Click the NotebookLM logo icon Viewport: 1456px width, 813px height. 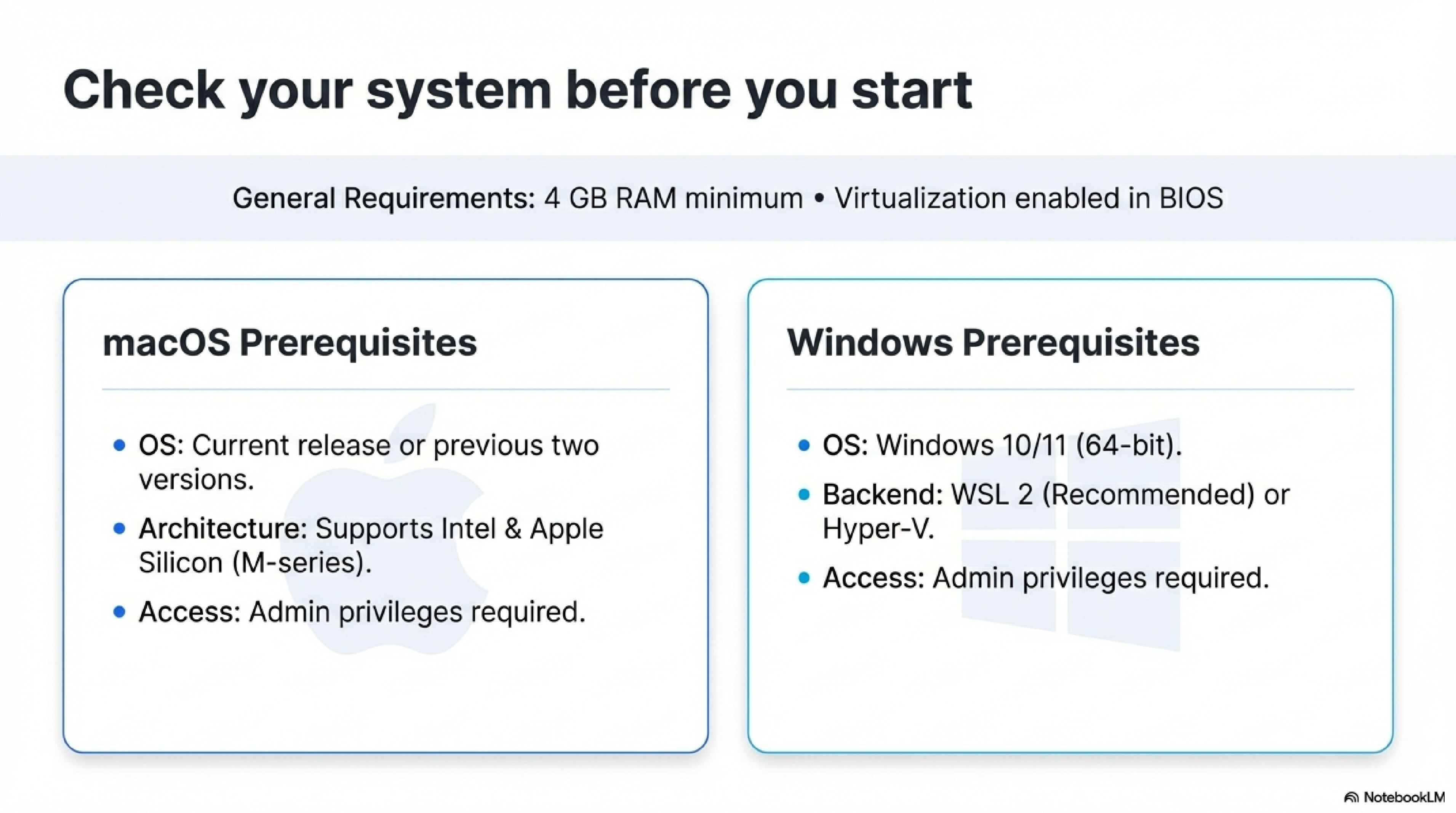1352,798
